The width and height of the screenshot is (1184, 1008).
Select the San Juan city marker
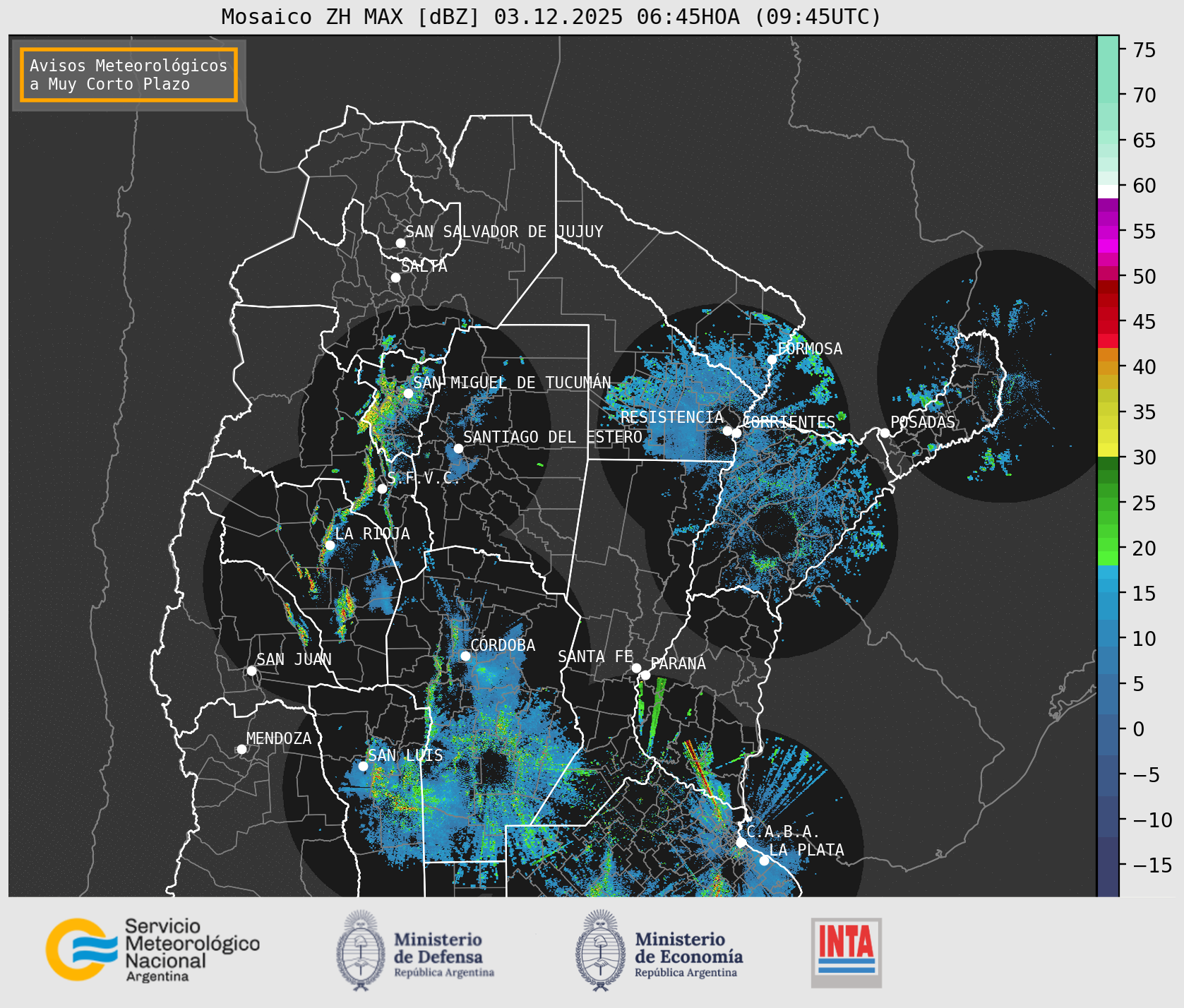click(251, 671)
